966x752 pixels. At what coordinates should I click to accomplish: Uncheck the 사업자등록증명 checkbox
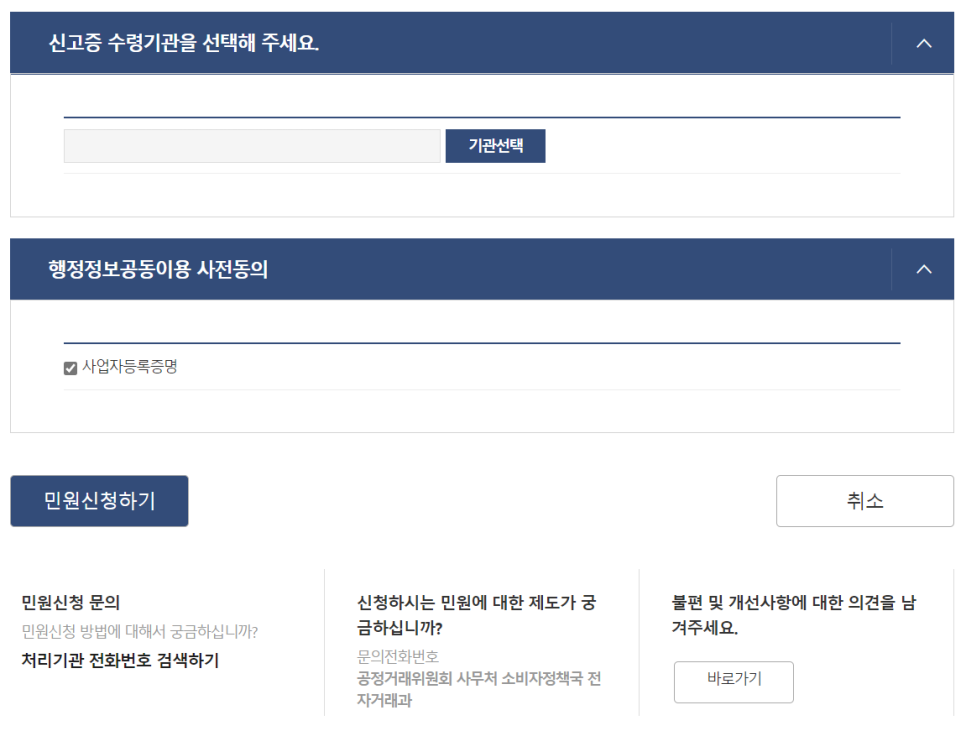(x=70, y=368)
